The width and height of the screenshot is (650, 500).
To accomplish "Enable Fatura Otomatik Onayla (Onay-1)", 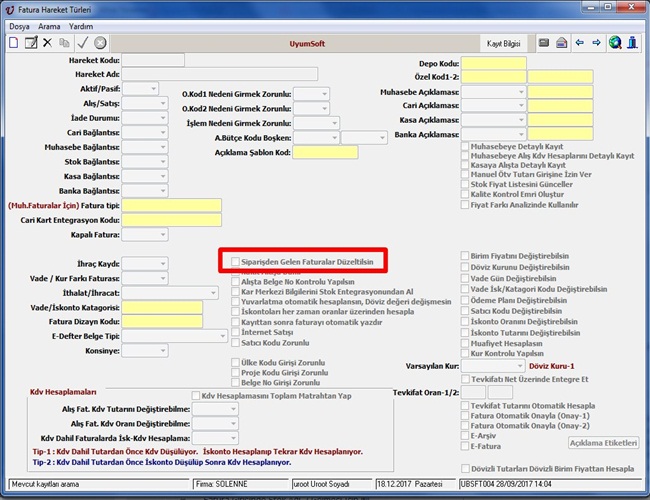I will point(465,415).
